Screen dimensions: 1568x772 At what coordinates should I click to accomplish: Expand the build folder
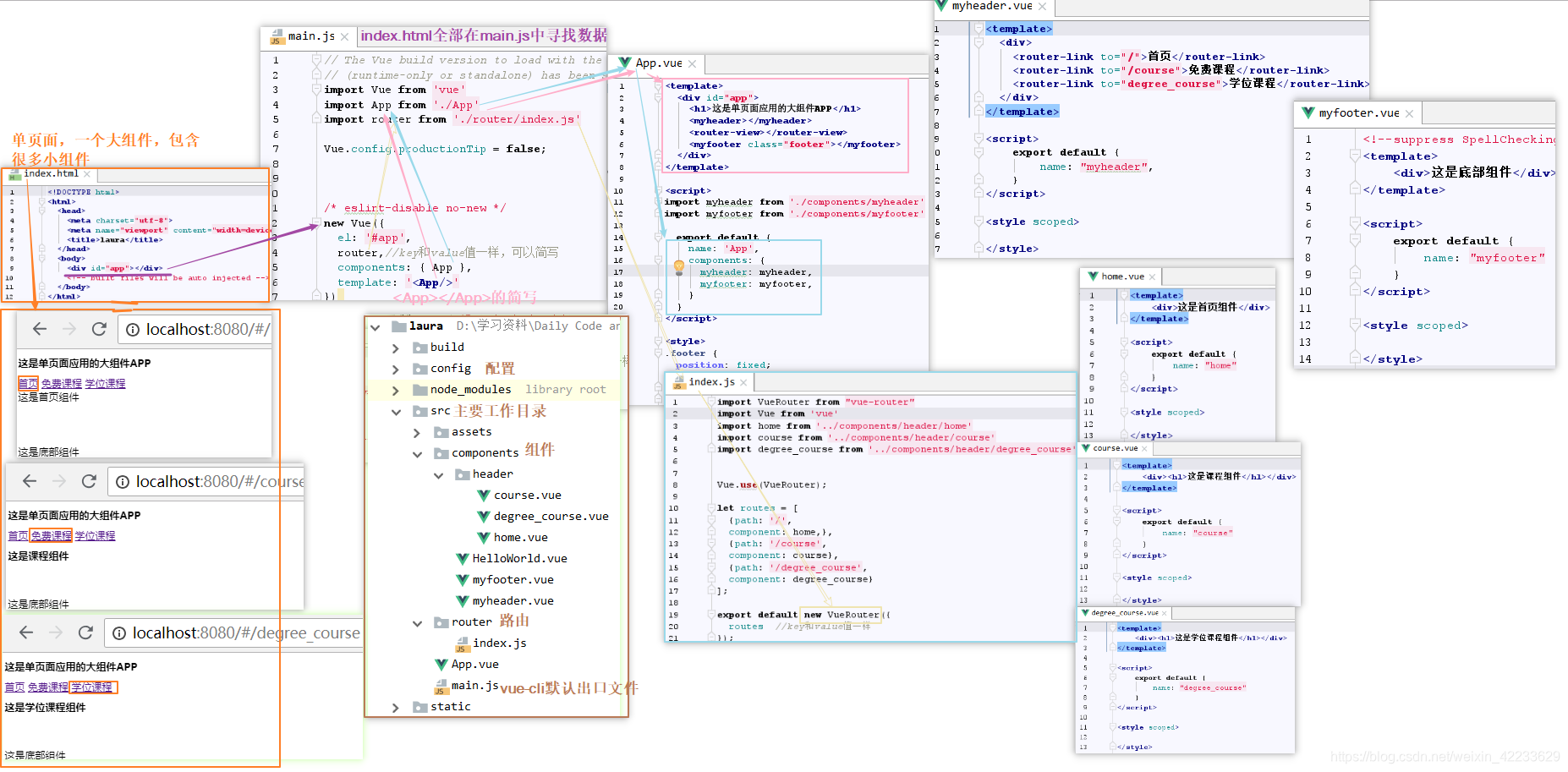(x=395, y=348)
